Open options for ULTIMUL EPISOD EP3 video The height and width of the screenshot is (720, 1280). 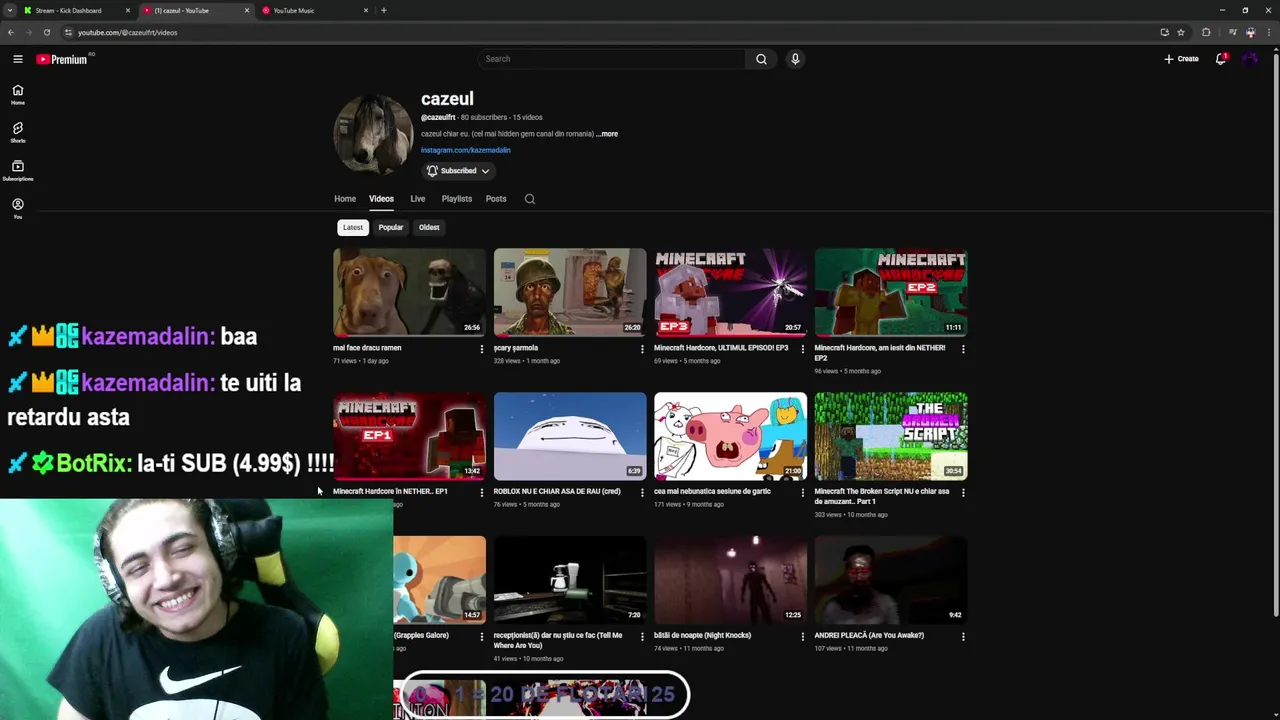point(802,349)
